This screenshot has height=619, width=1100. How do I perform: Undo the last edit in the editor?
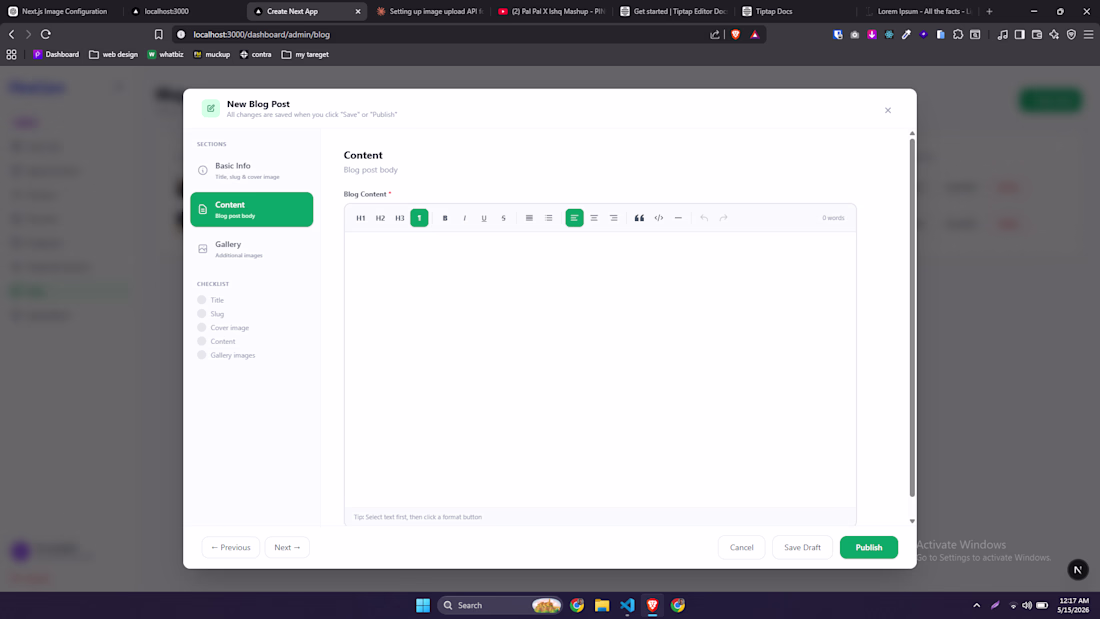[x=704, y=218]
